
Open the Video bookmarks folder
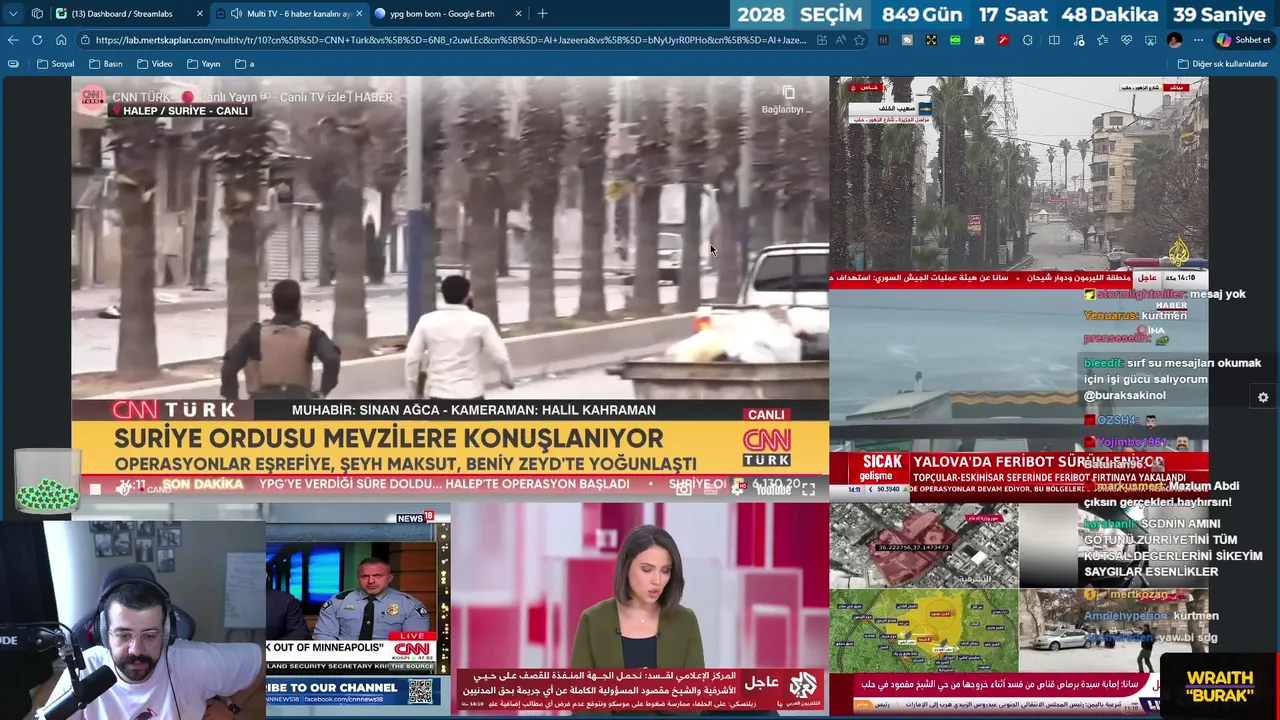coord(155,64)
